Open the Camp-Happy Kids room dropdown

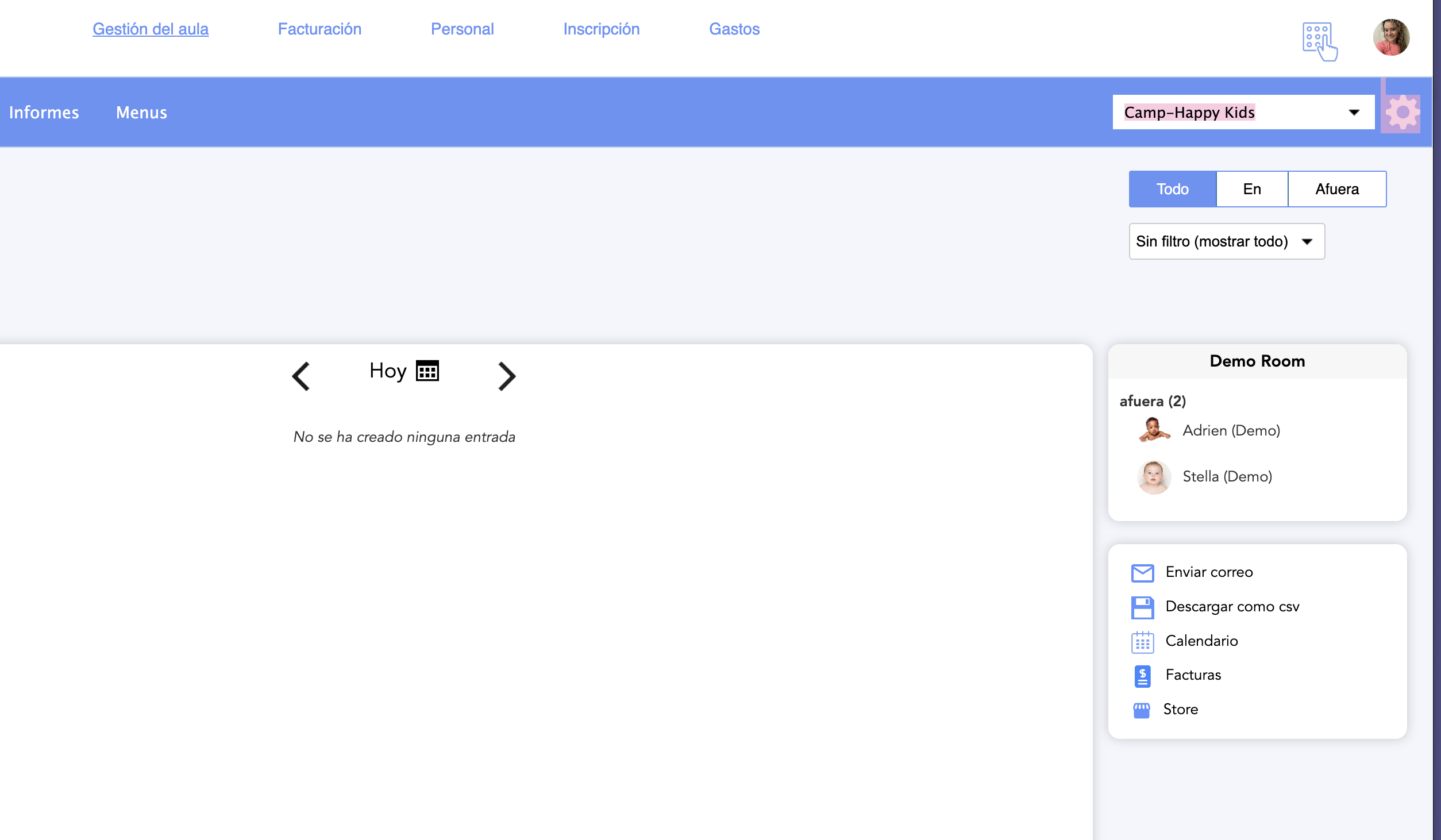point(1243,113)
